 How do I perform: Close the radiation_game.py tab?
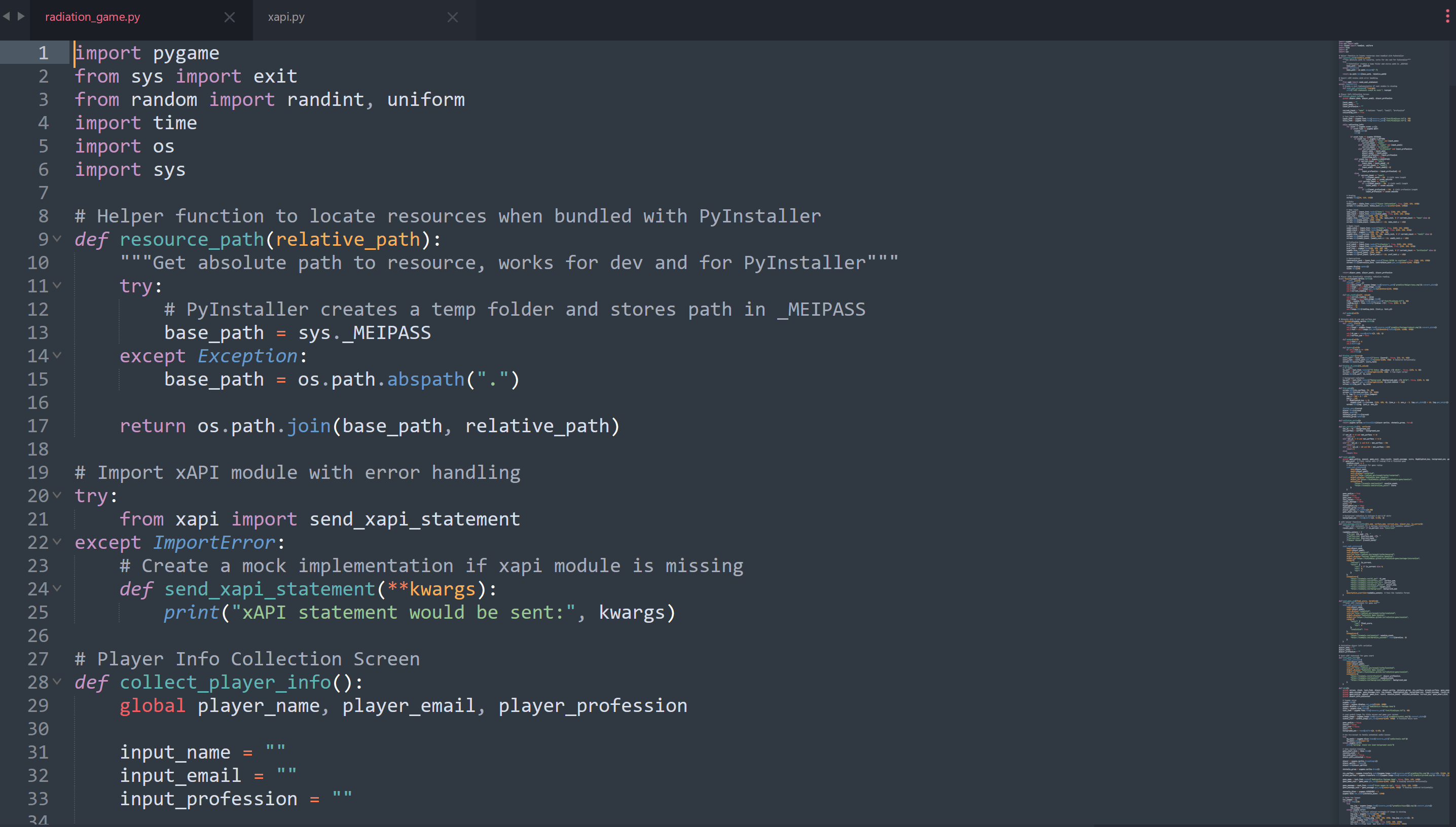[230, 18]
